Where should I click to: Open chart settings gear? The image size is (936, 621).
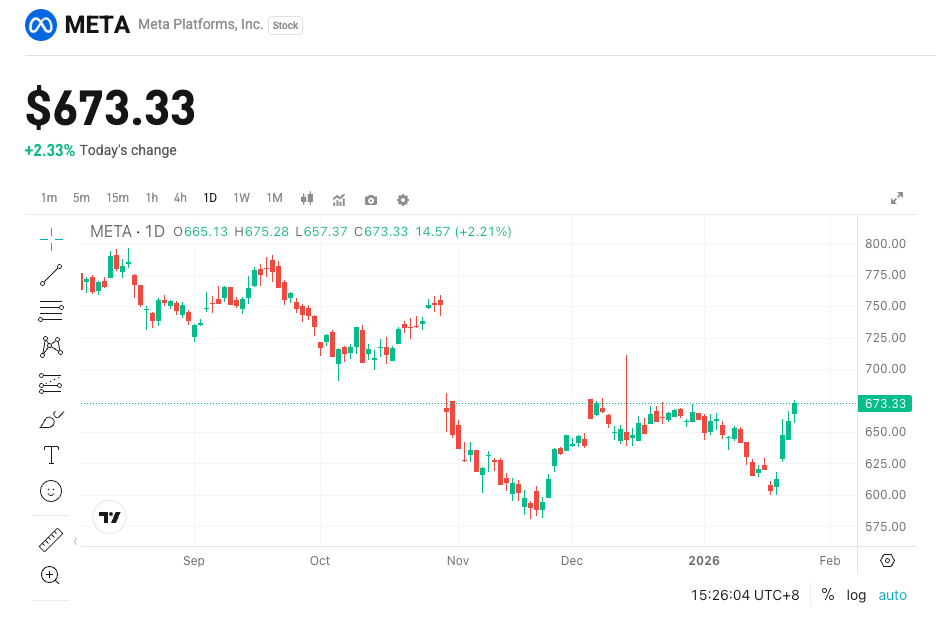pos(402,200)
